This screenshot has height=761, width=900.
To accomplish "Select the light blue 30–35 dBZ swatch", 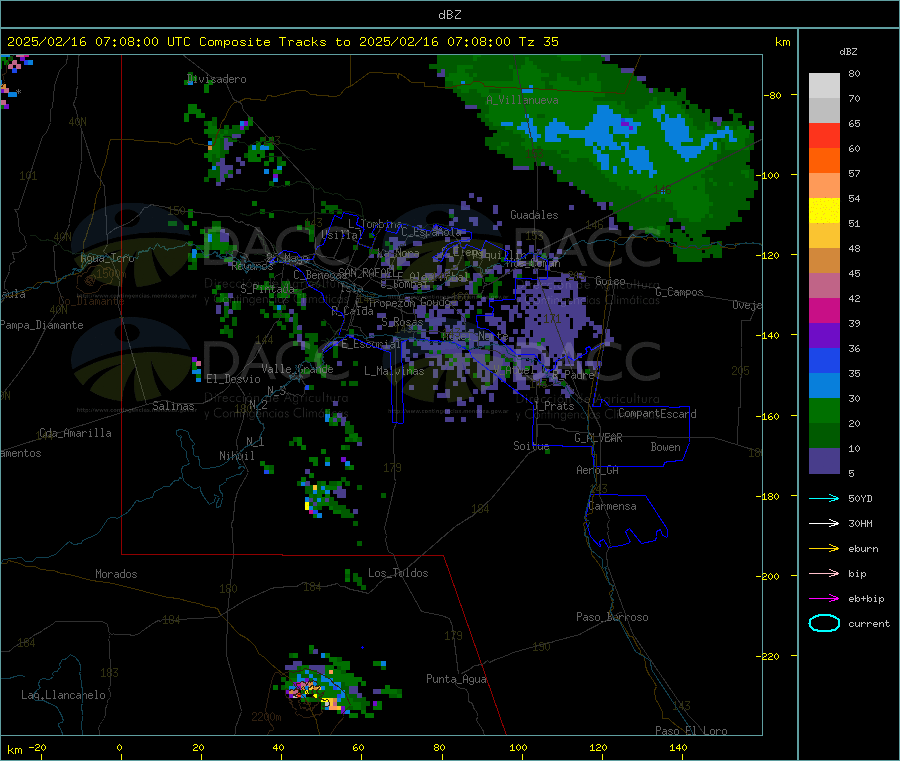I will [x=824, y=386].
